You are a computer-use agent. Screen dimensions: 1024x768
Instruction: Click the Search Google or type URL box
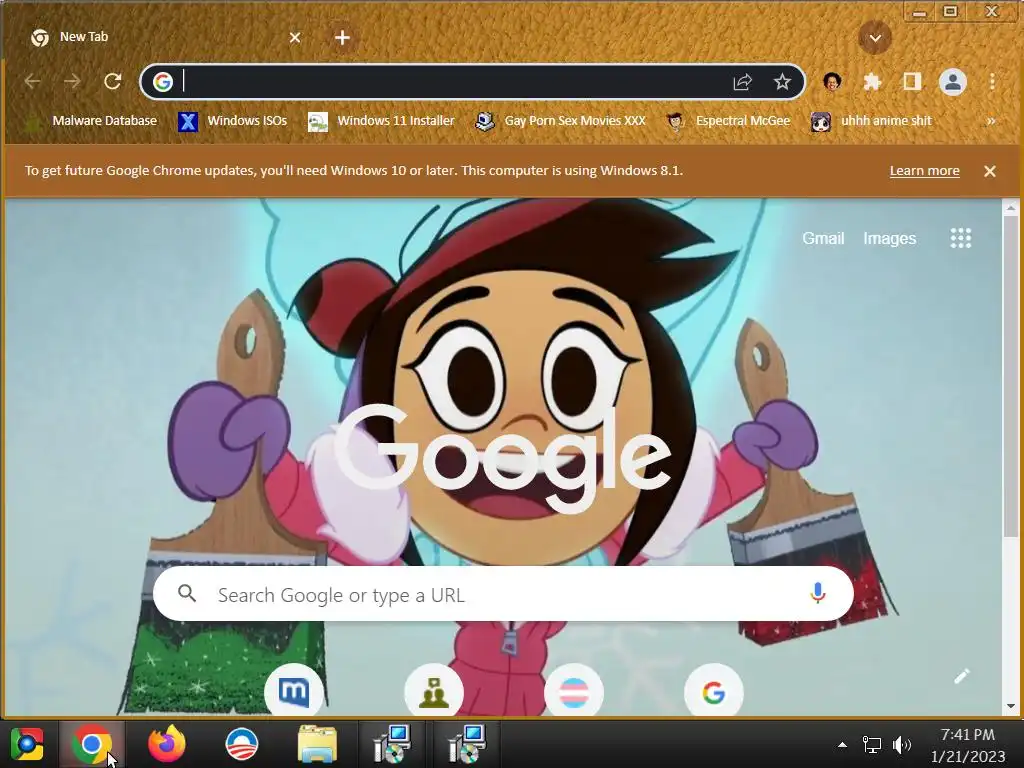click(503, 594)
